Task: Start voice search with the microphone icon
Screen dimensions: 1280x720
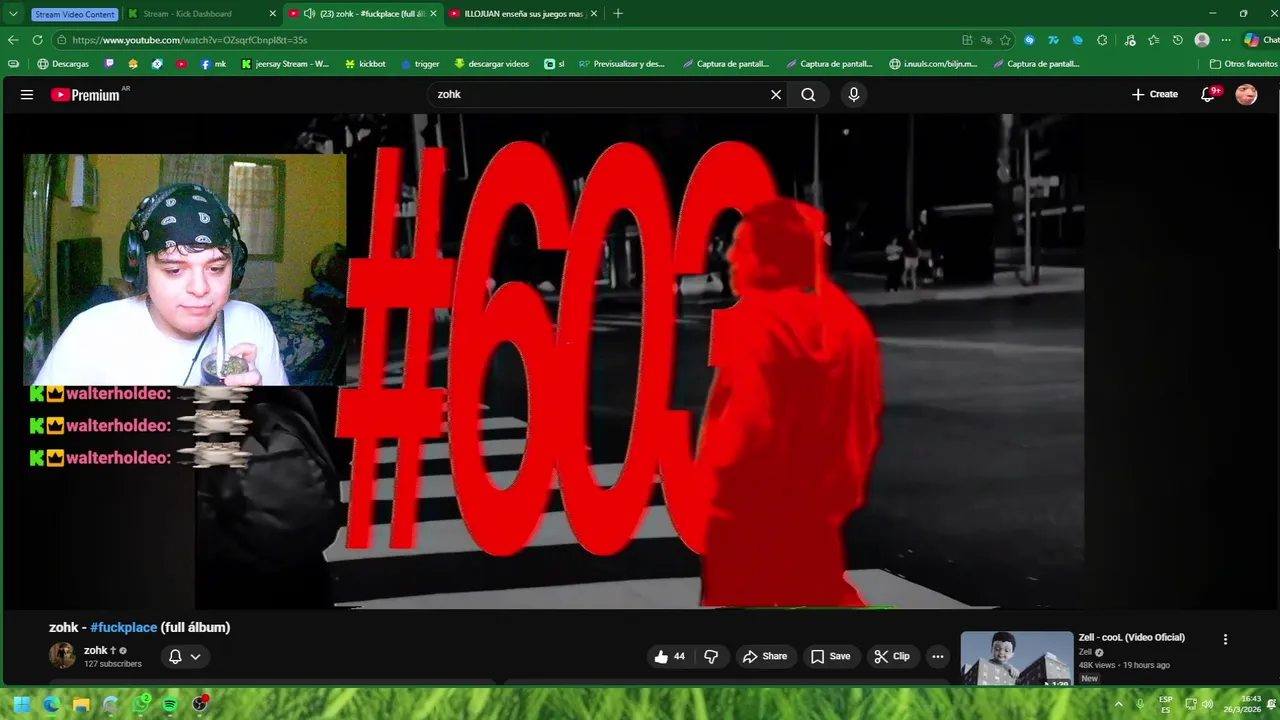Action: (x=853, y=95)
